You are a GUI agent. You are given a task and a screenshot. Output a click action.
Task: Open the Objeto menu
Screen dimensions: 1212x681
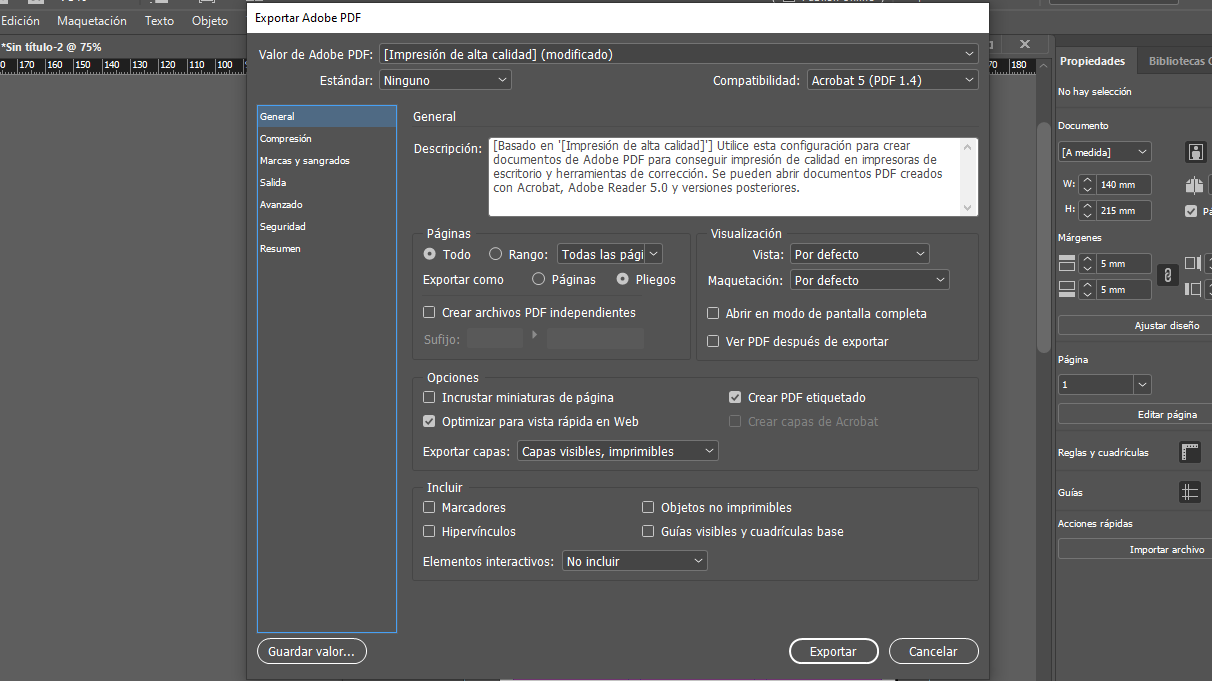pos(209,20)
